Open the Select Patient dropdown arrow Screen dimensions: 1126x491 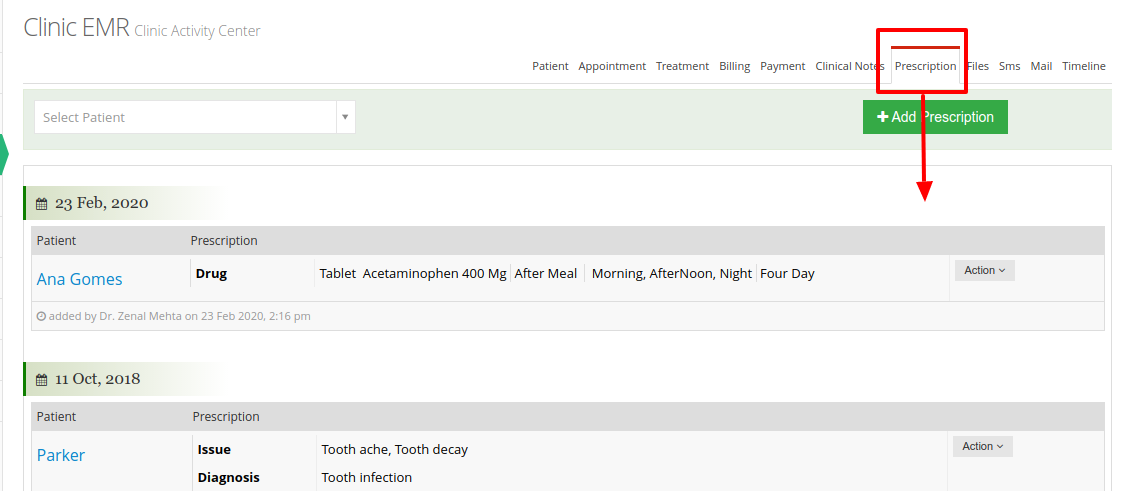pyautogui.click(x=345, y=117)
